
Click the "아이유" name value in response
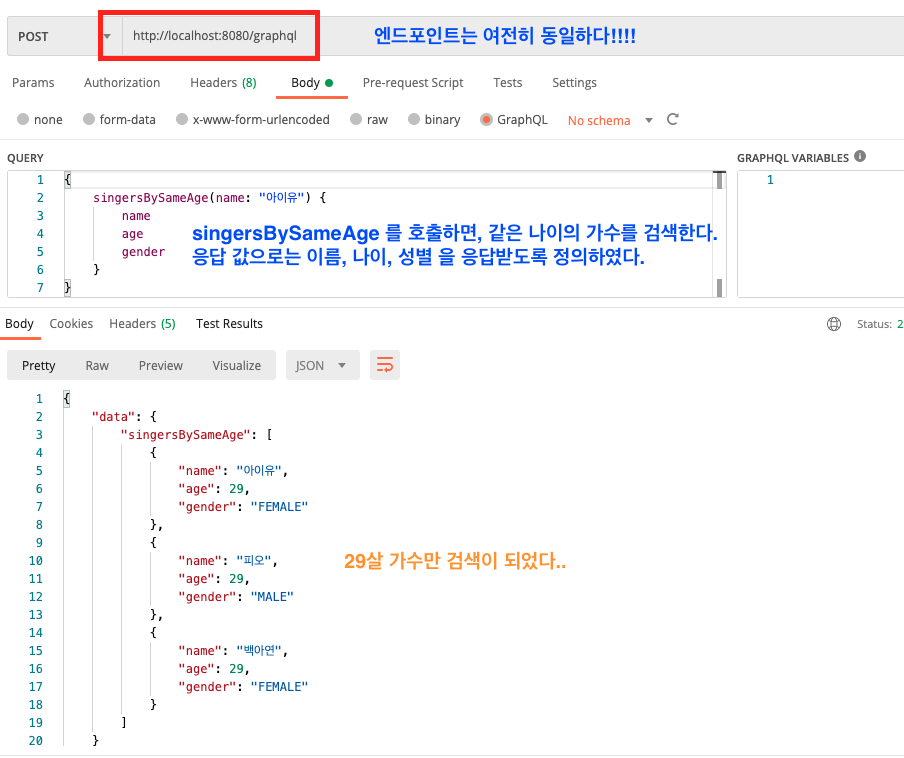[259, 471]
